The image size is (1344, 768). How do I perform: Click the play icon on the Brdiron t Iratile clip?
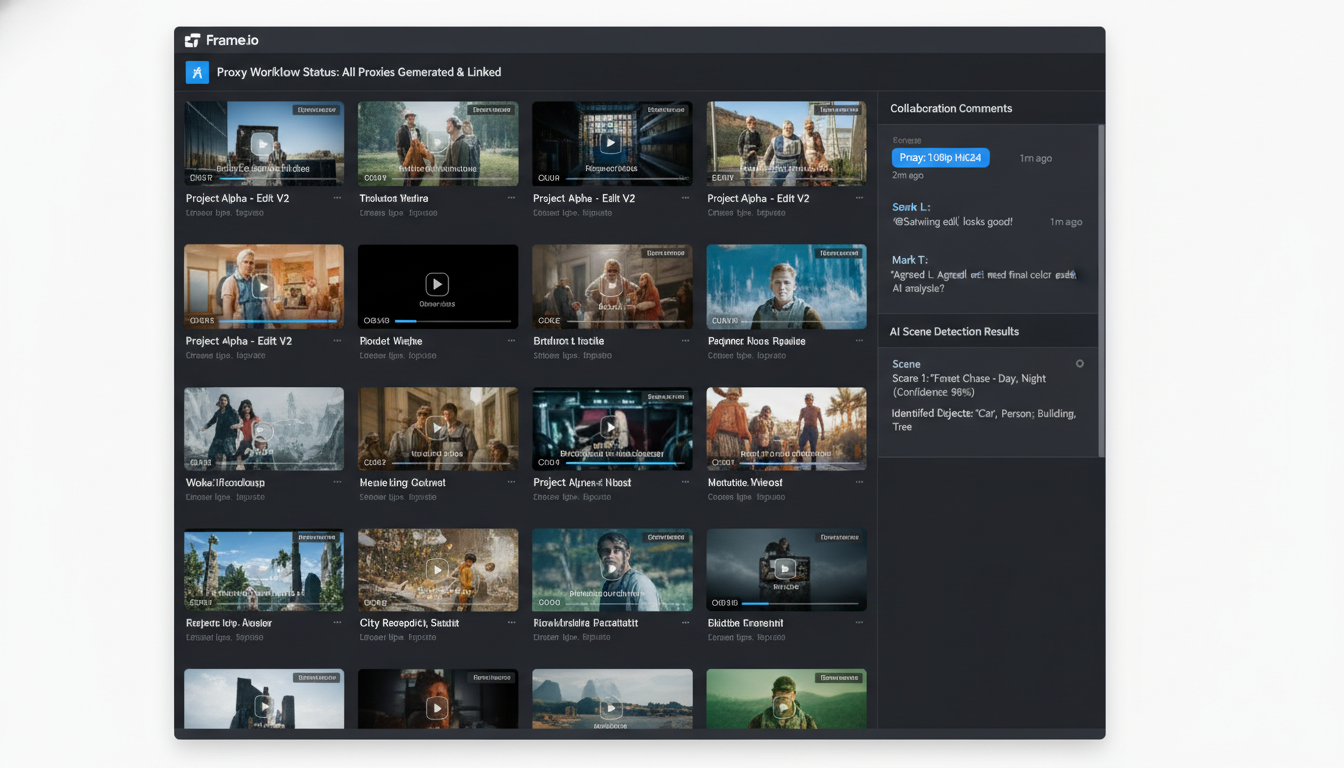pyautogui.click(x=611, y=284)
